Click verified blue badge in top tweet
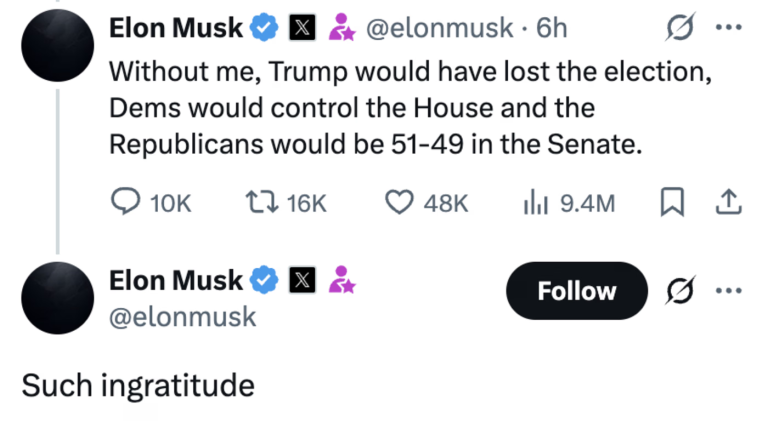Image resolution: width=768 pixels, height=428 pixels. 264,29
